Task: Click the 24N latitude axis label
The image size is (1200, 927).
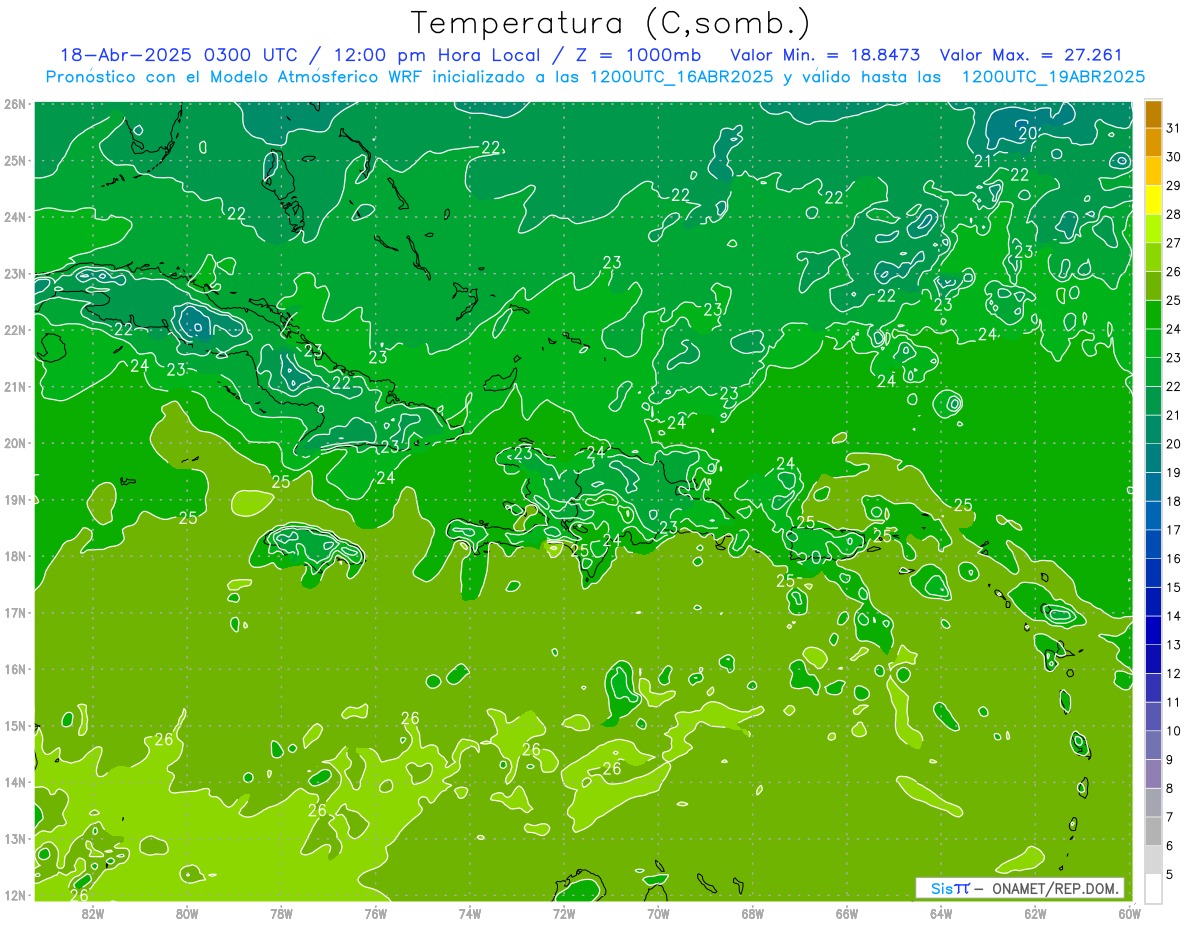Action: tap(15, 217)
